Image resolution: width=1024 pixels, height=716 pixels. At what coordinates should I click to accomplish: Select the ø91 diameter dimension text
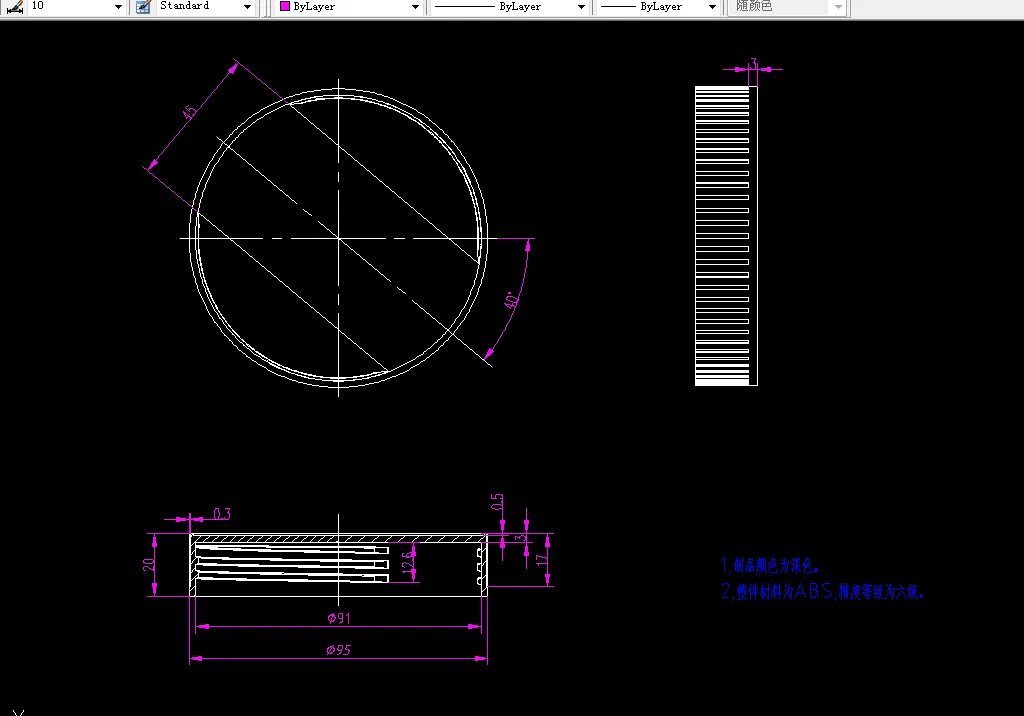(339, 618)
